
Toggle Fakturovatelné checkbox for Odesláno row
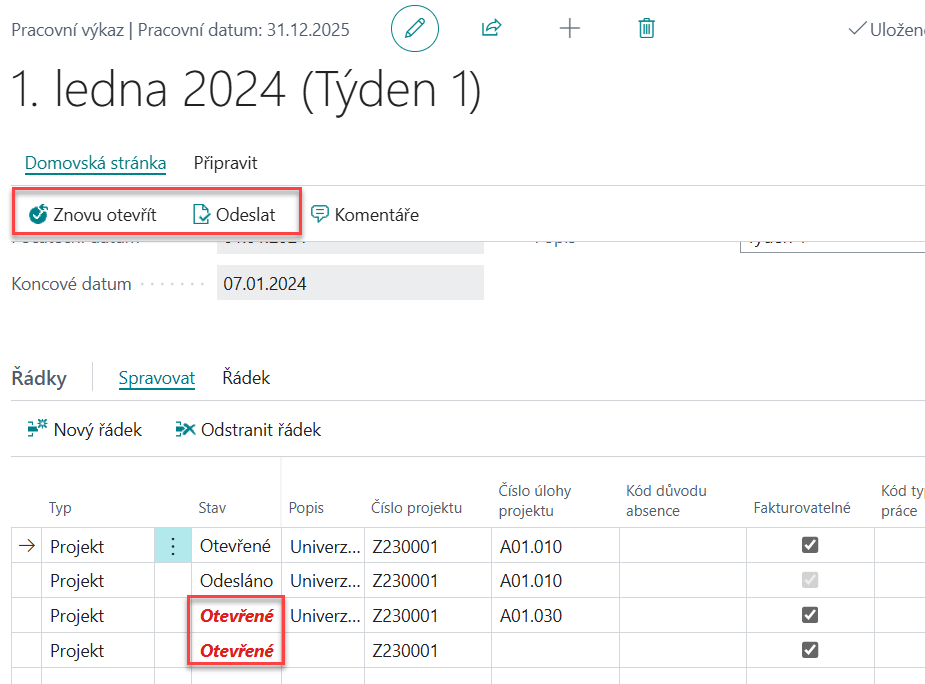pos(810,580)
